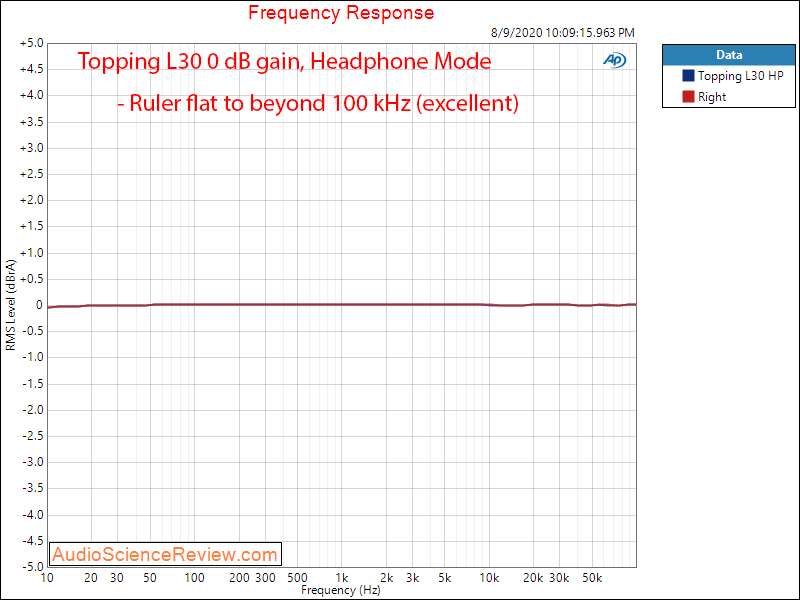Click the +5.0 y-axis tick label
The image size is (800, 600).
[32, 43]
